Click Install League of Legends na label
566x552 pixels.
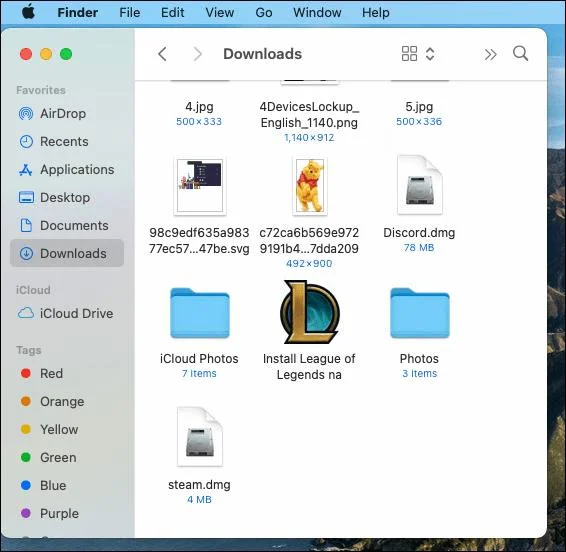click(x=309, y=367)
